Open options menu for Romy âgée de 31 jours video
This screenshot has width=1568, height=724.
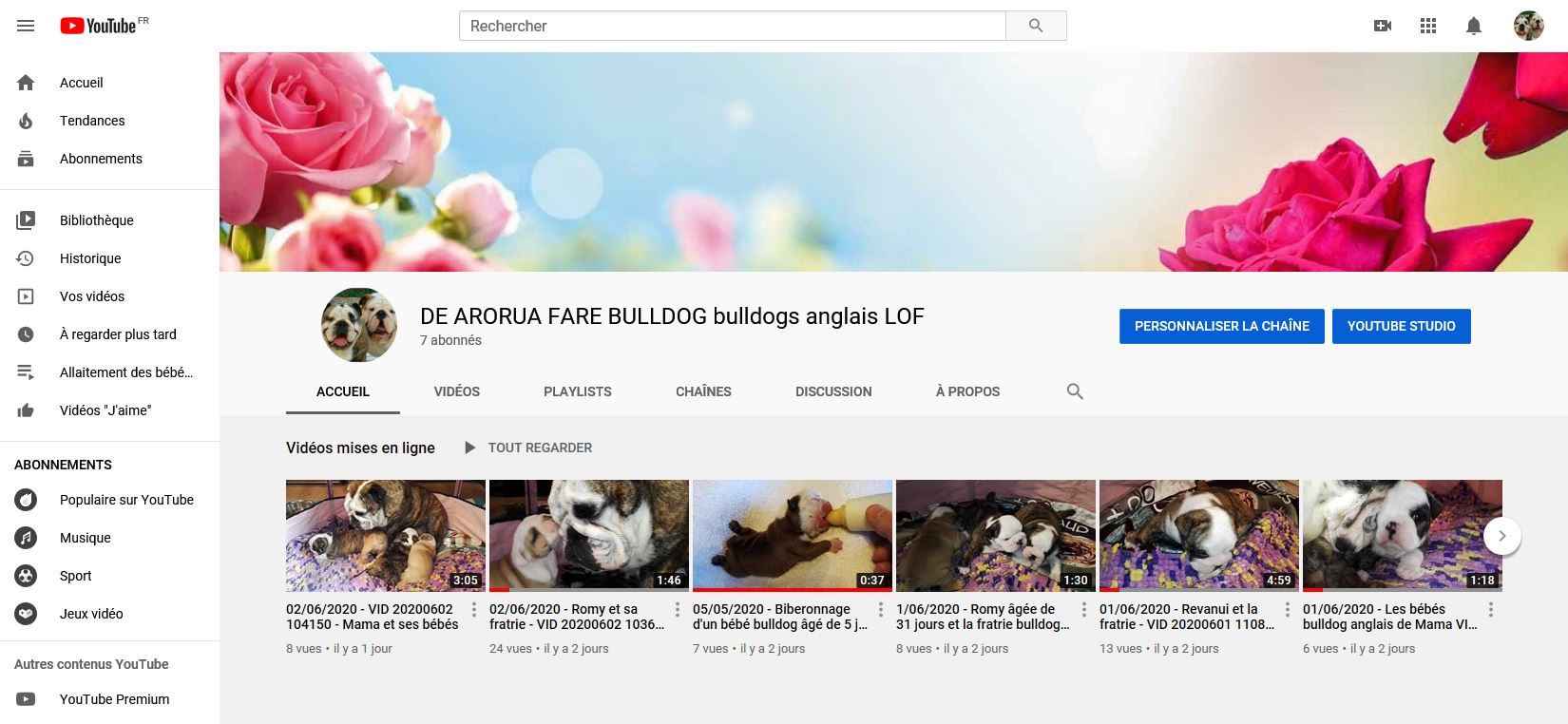(x=1084, y=610)
